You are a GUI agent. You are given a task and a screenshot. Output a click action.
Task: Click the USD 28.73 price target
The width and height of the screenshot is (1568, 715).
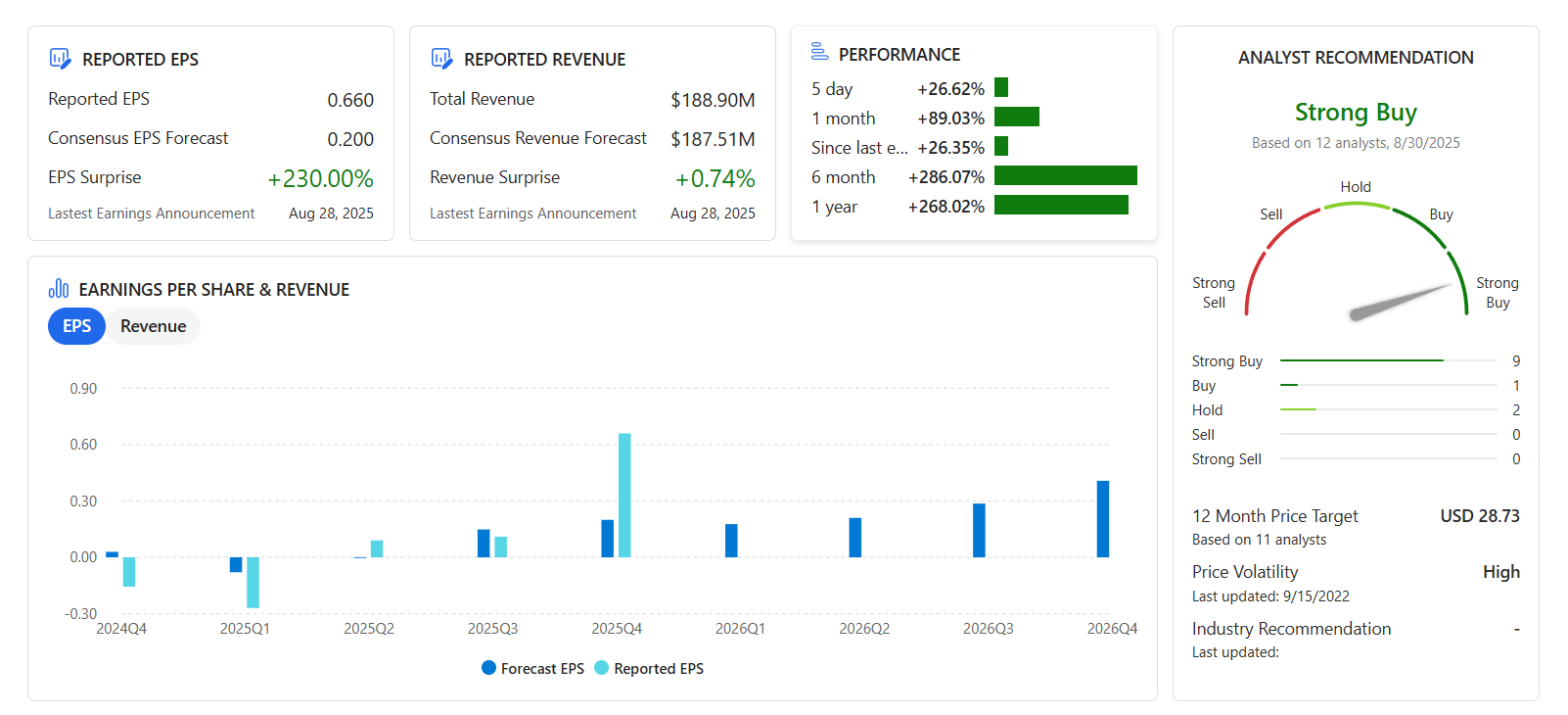coord(1479,516)
